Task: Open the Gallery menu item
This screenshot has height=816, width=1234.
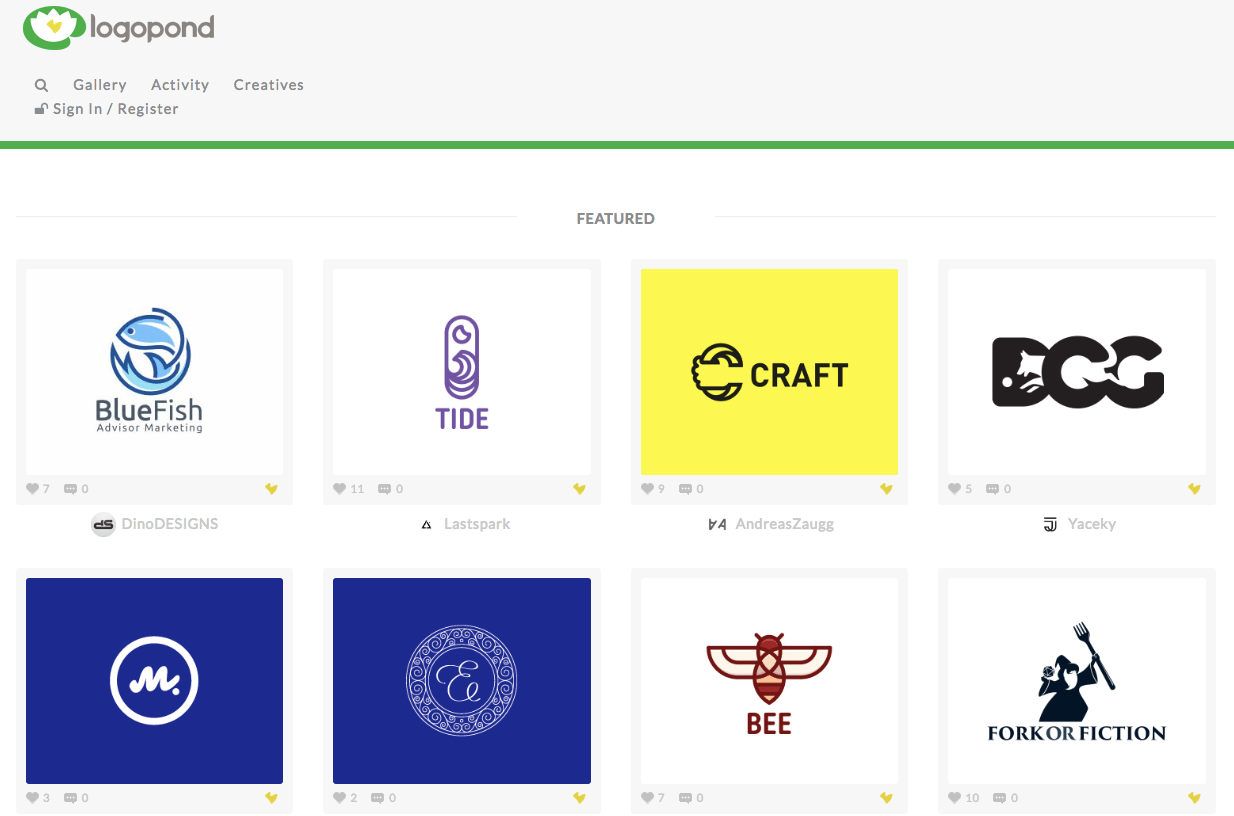Action: (99, 85)
